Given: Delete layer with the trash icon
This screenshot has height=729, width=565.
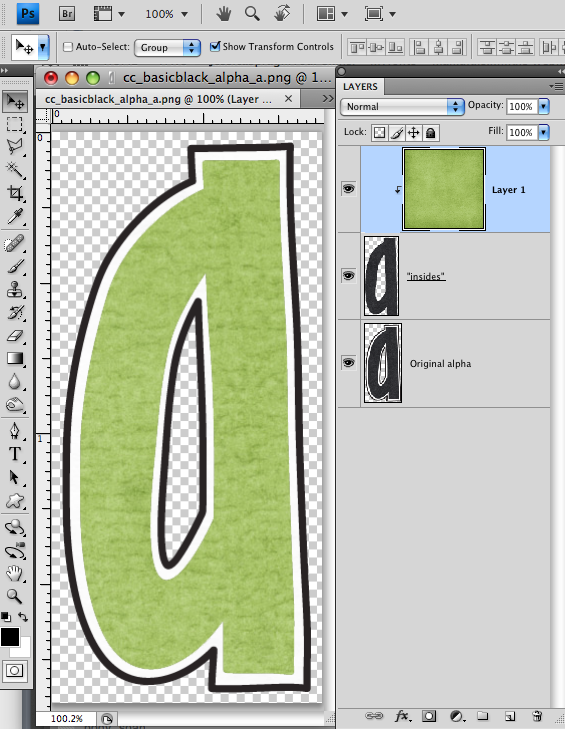Looking at the screenshot, I should [x=537, y=716].
